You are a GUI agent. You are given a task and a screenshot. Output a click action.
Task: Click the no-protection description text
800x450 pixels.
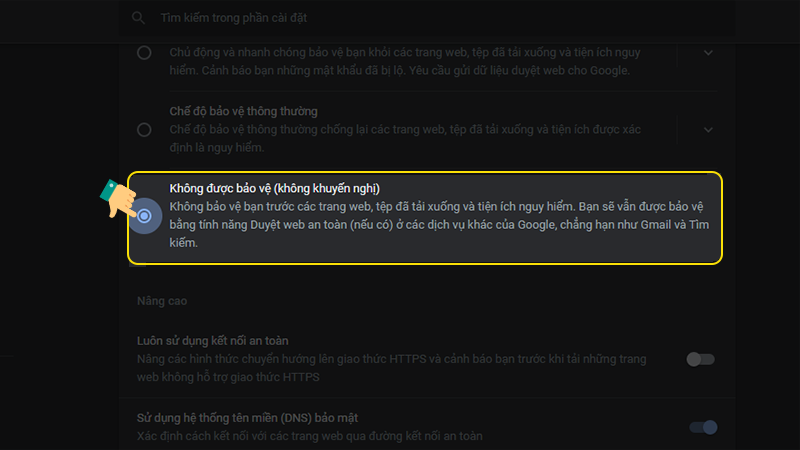click(x=439, y=224)
